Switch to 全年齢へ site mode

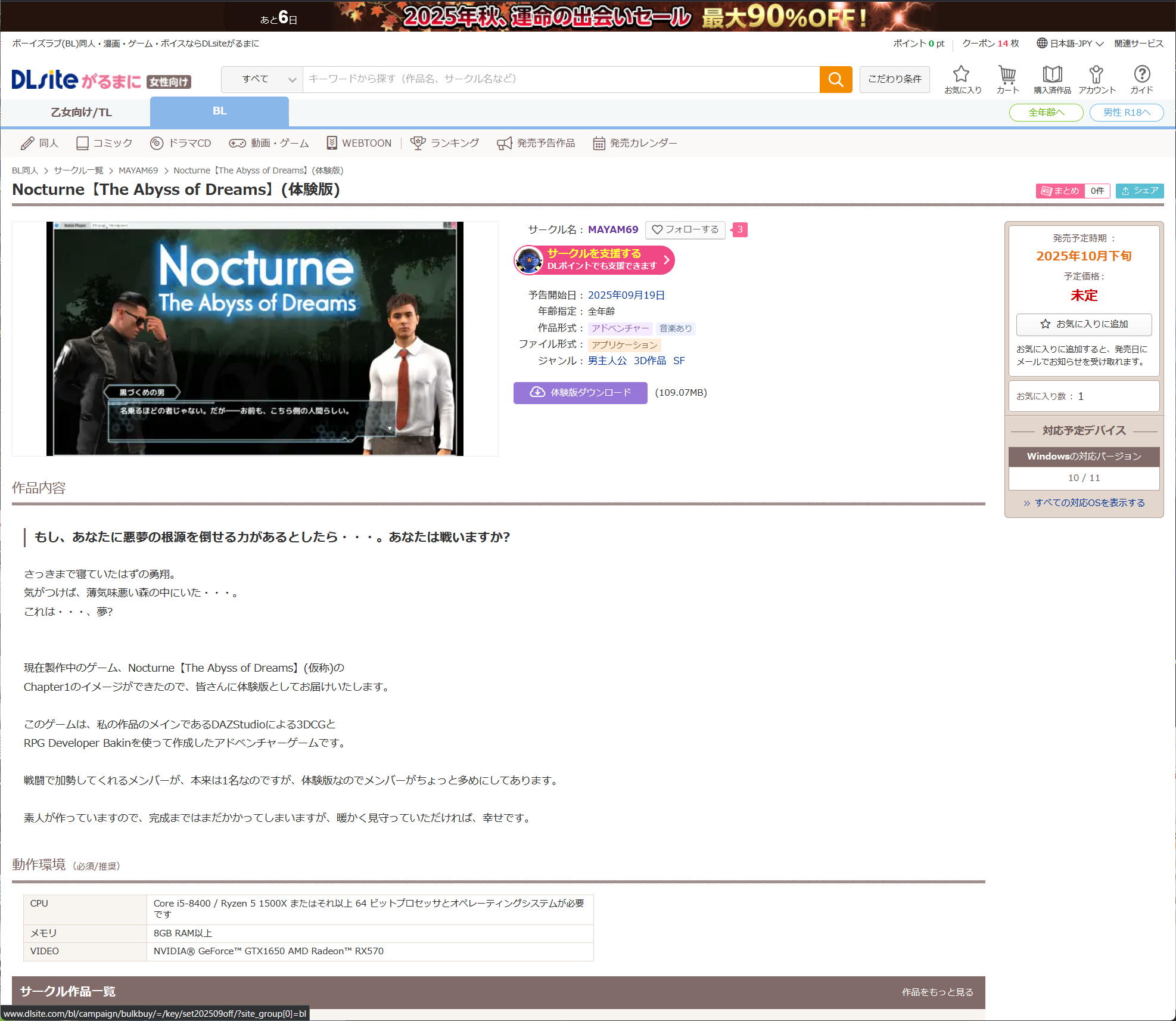coord(1046,112)
